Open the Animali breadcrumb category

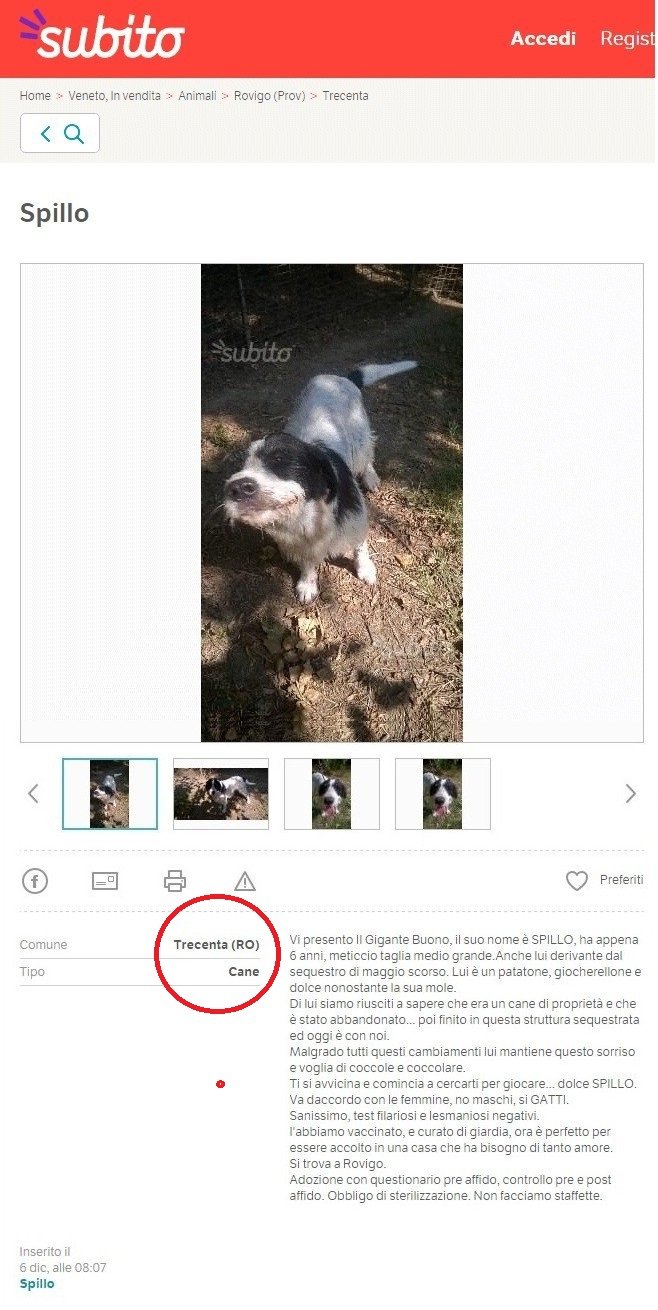[198, 96]
